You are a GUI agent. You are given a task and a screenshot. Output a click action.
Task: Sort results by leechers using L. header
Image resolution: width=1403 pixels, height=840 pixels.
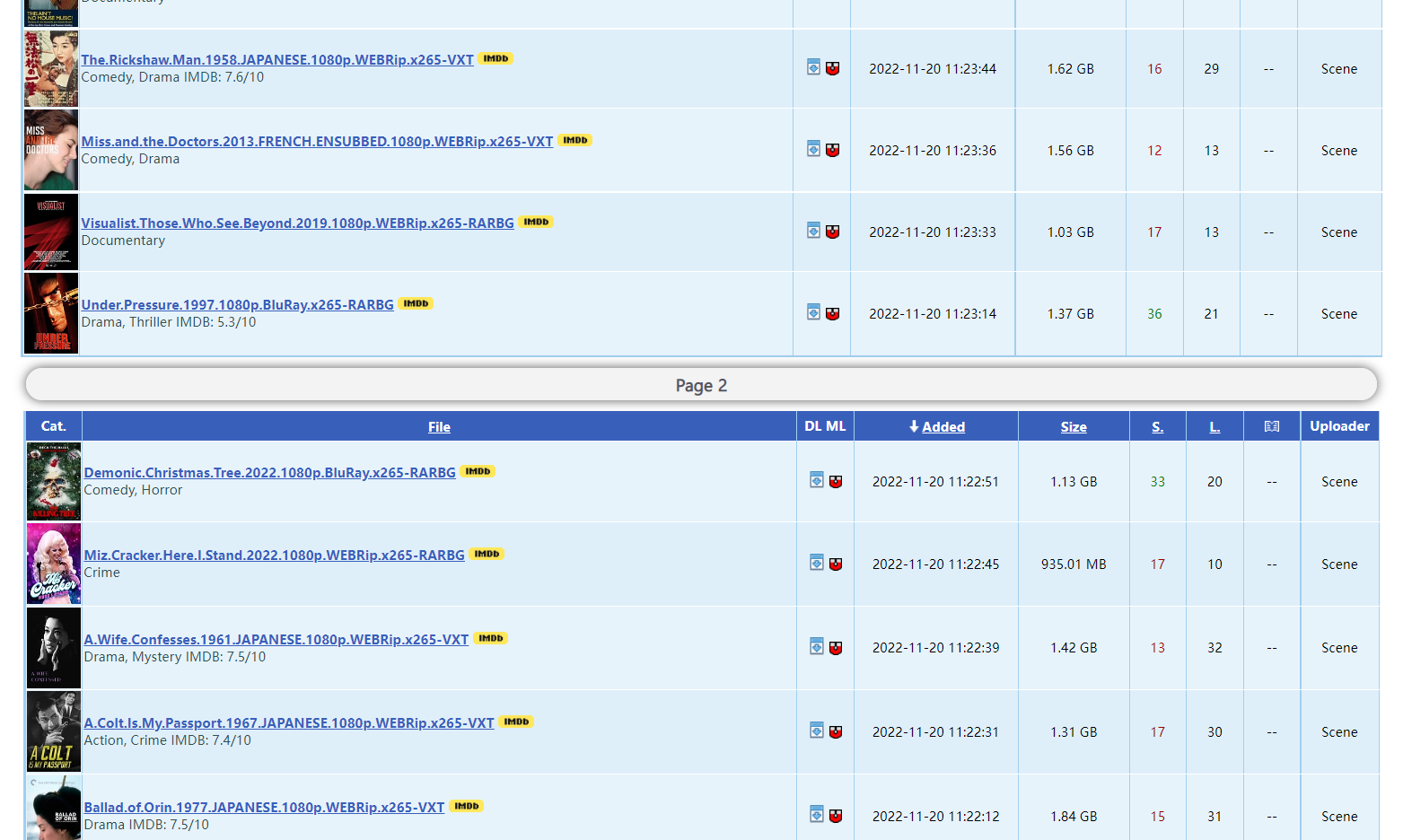pos(1214,426)
